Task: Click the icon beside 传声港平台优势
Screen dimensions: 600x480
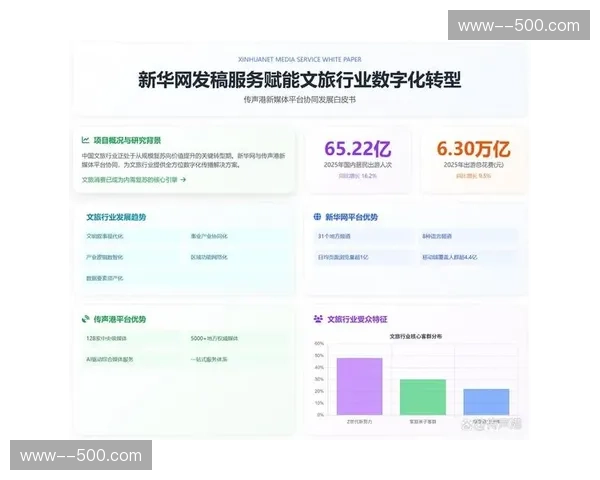Action: (86, 319)
